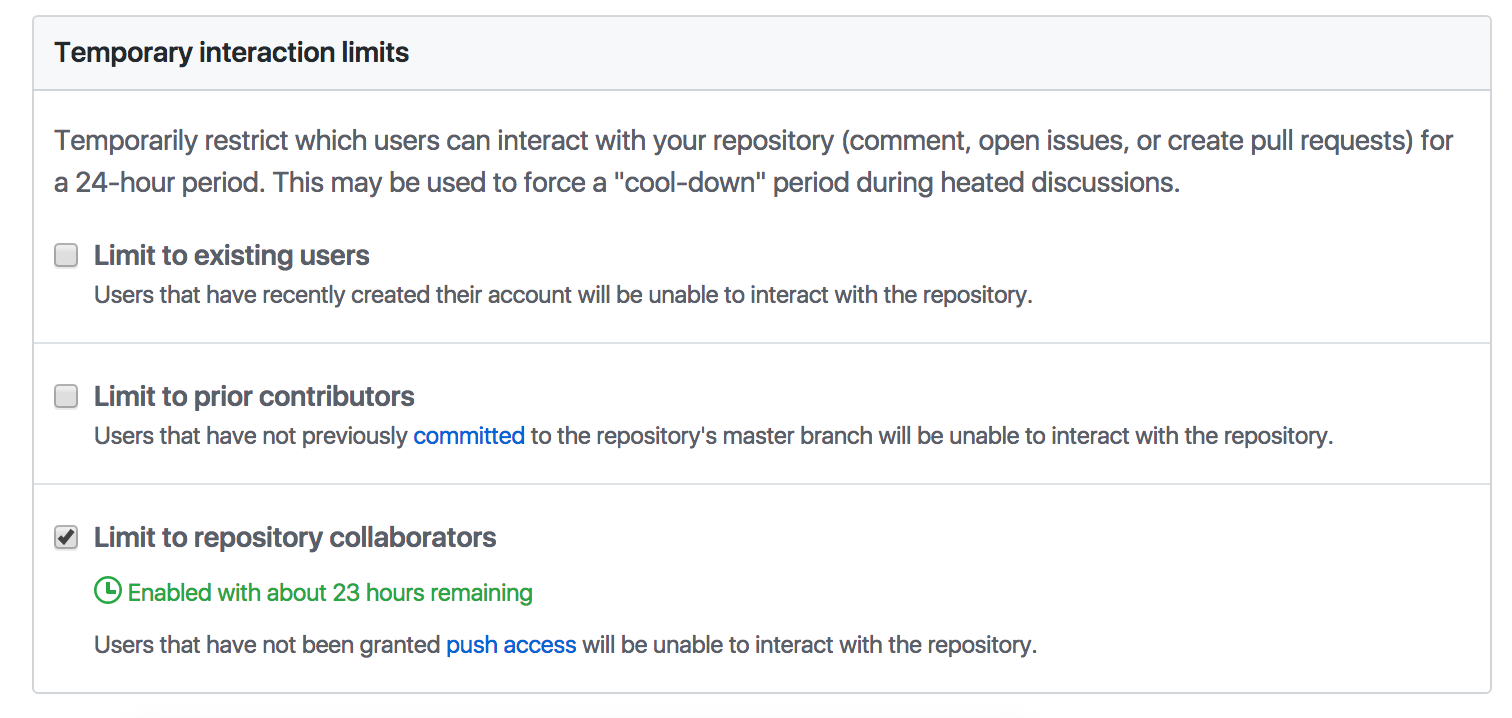Click the clock timer icon showing remaining time
The image size is (1512, 718).
pos(107,592)
